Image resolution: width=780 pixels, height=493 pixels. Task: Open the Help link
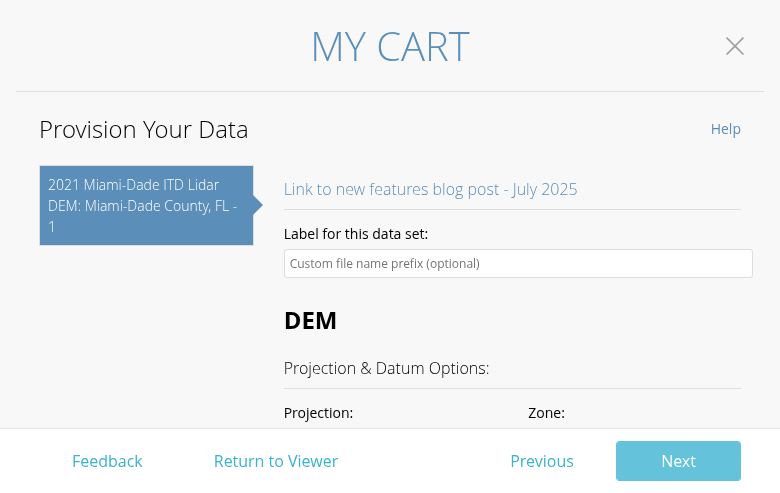pos(725,129)
